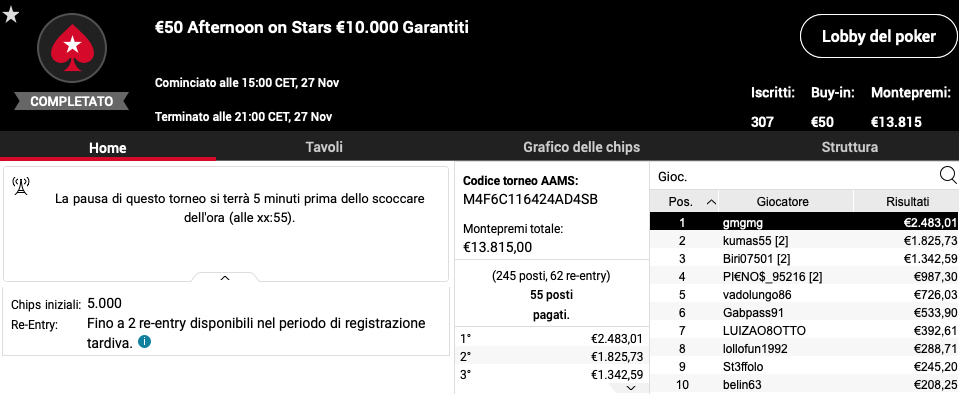Sort by the Risultati column header
The image size is (959, 394).
[907, 201]
